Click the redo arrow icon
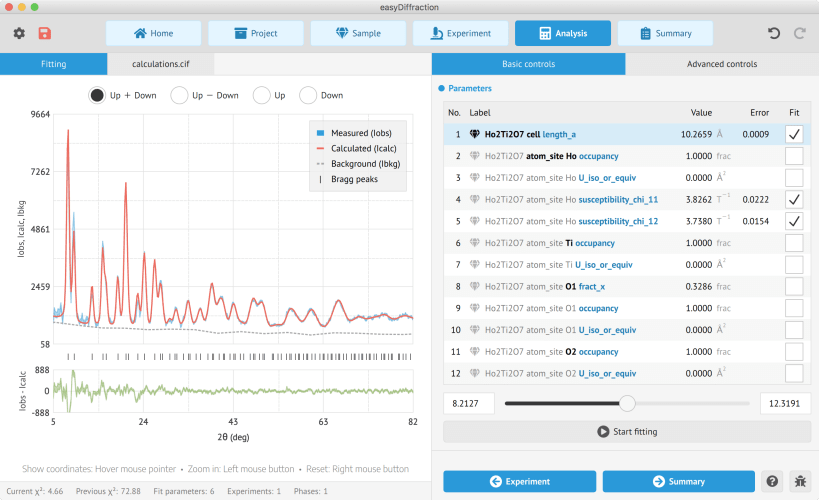Image resolution: width=819 pixels, height=500 pixels. click(x=800, y=33)
